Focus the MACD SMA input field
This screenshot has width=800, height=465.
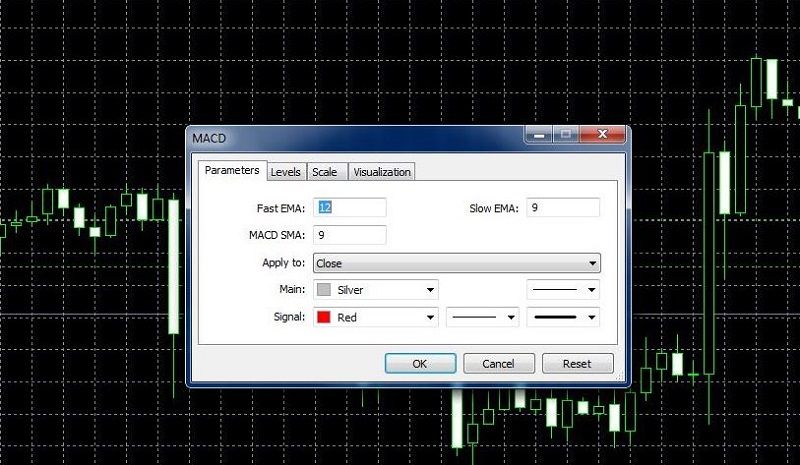[x=350, y=235]
